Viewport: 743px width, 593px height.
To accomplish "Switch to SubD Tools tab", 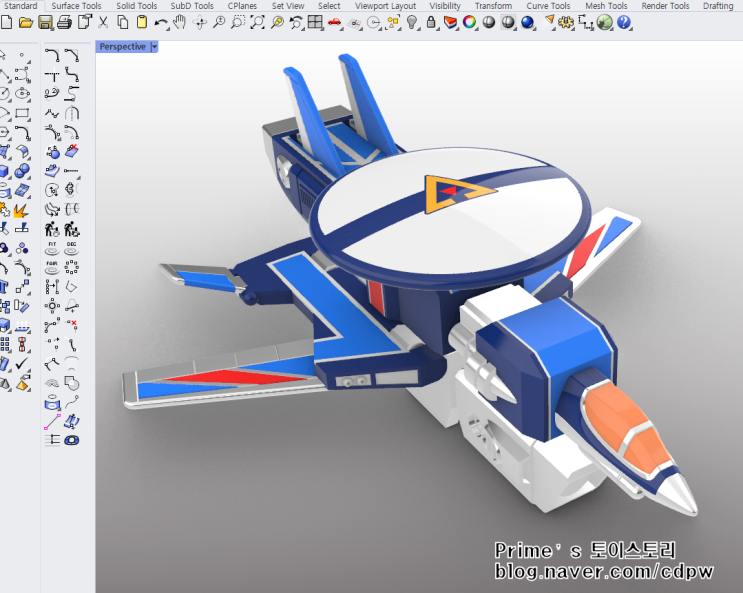I will point(192,6).
